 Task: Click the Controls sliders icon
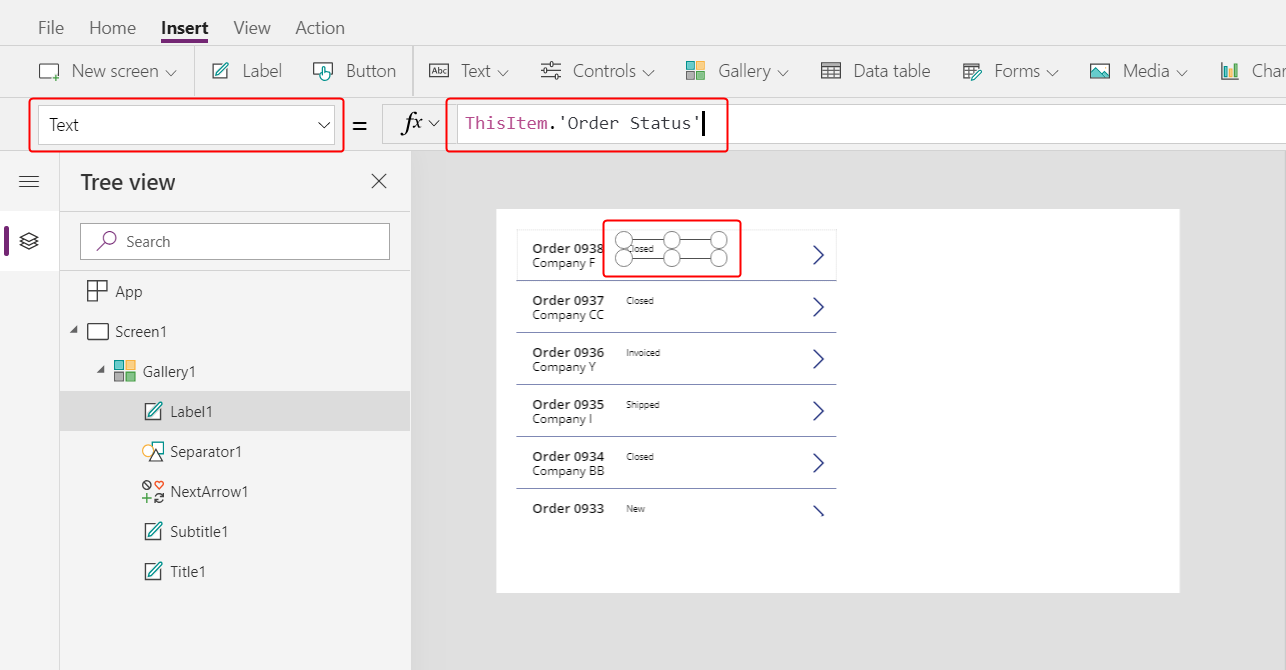click(551, 71)
